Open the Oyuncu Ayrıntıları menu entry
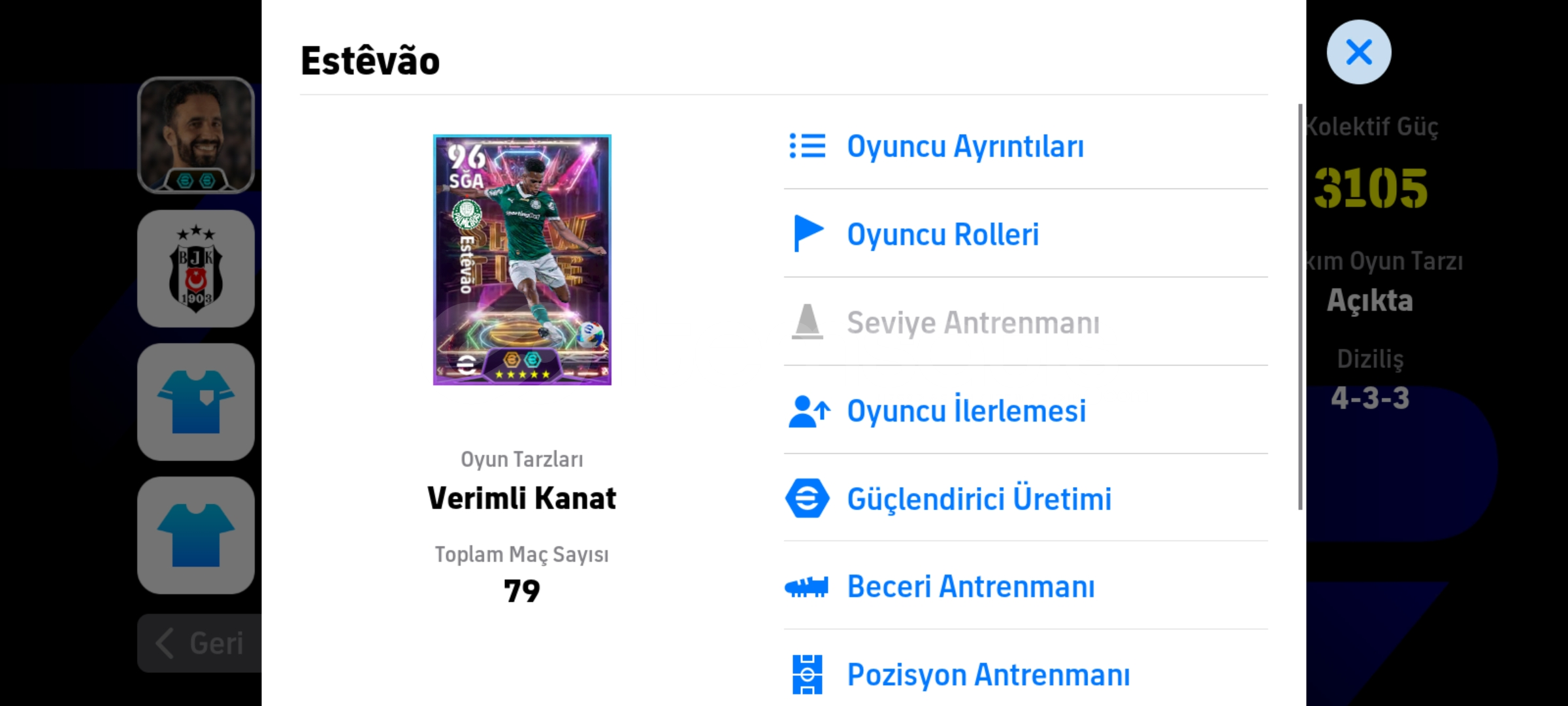Image resolution: width=1568 pixels, height=706 pixels. 965,146
